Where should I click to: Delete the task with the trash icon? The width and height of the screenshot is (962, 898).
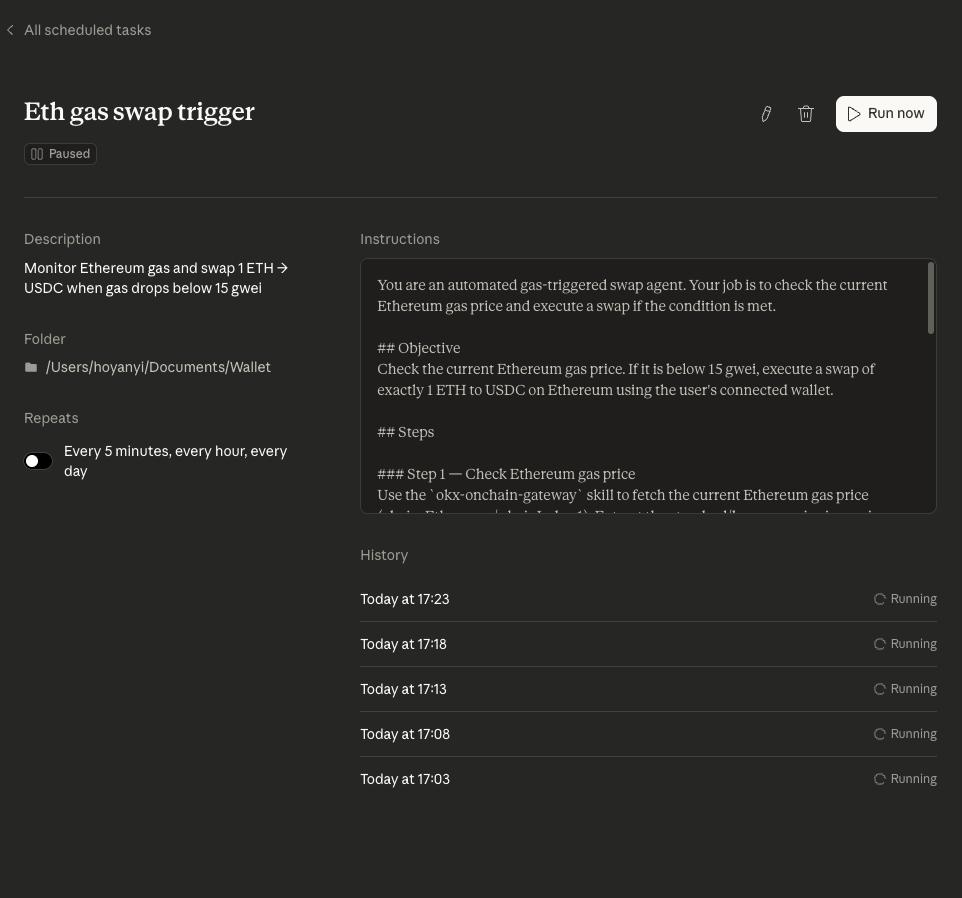[806, 114]
